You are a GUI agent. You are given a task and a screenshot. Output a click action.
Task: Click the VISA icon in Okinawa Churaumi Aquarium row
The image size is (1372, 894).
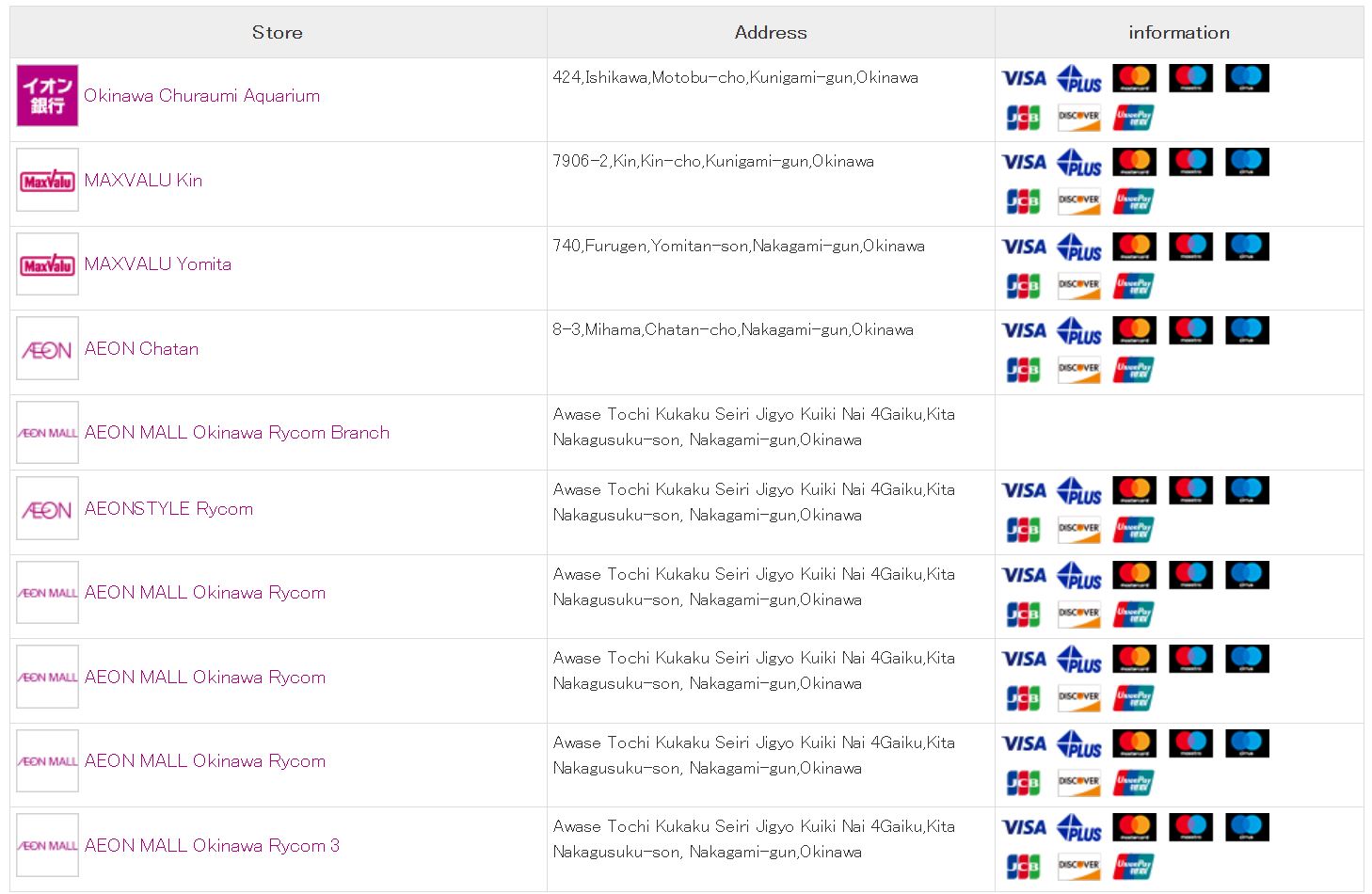coord(1024,78)
